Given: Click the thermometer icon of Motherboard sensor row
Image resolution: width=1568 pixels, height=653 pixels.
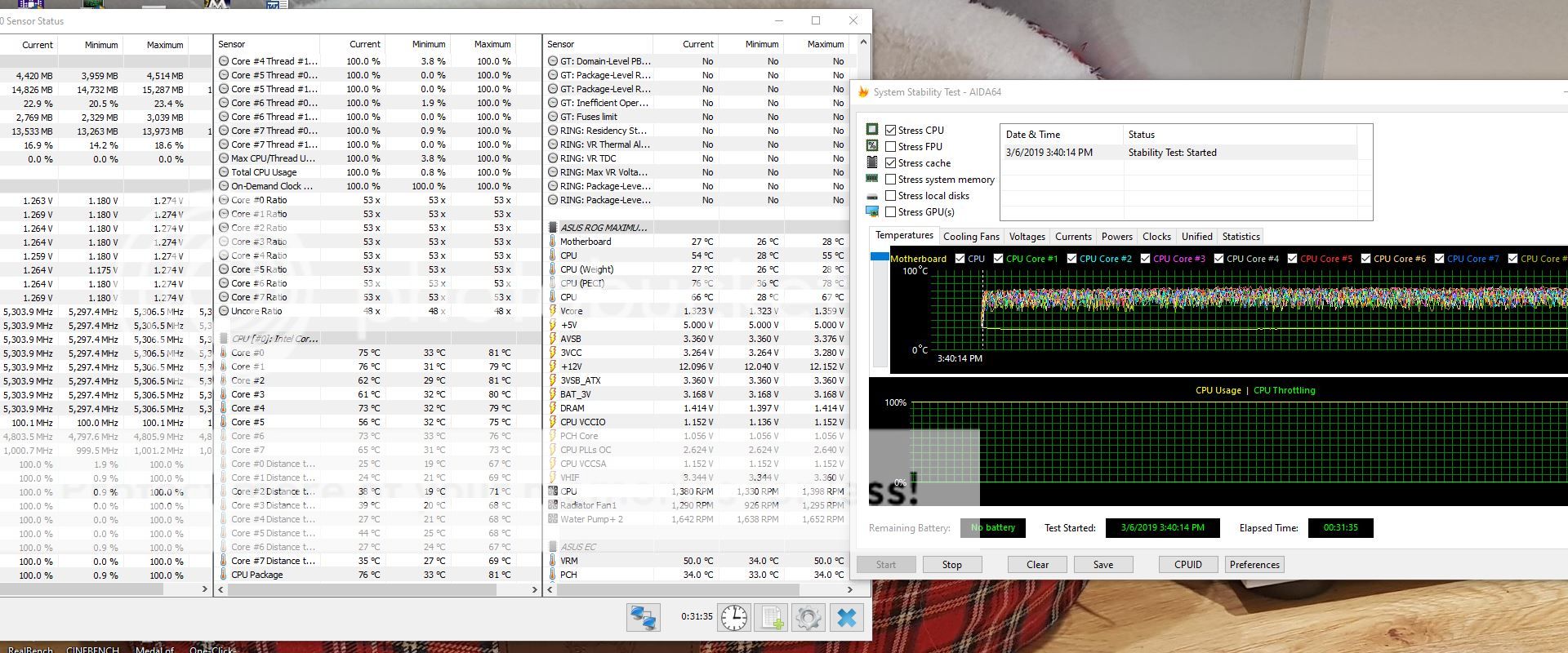Looking at the screenshot, I should 553,242.
